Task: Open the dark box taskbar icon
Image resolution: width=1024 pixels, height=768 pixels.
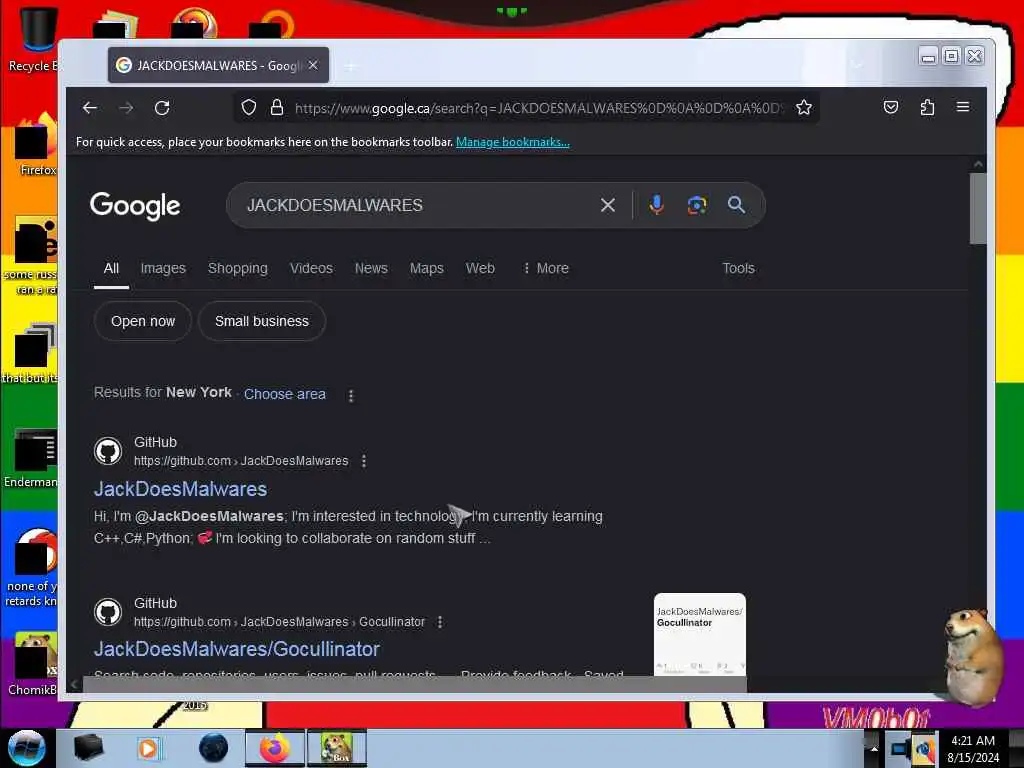Action: pos(88,748)
